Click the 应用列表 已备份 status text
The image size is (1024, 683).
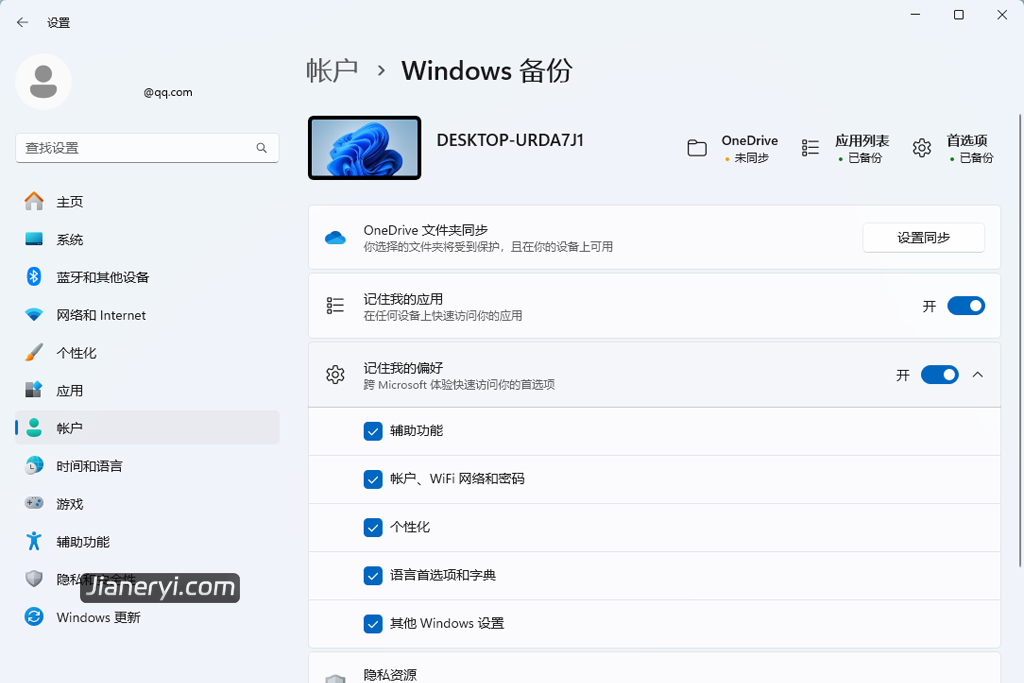click(x=865, y=158)
